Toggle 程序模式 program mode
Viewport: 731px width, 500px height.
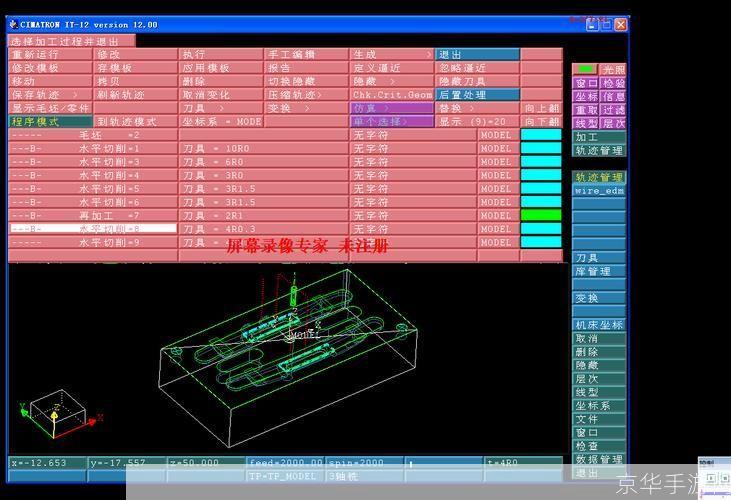[x=50, y=122]
